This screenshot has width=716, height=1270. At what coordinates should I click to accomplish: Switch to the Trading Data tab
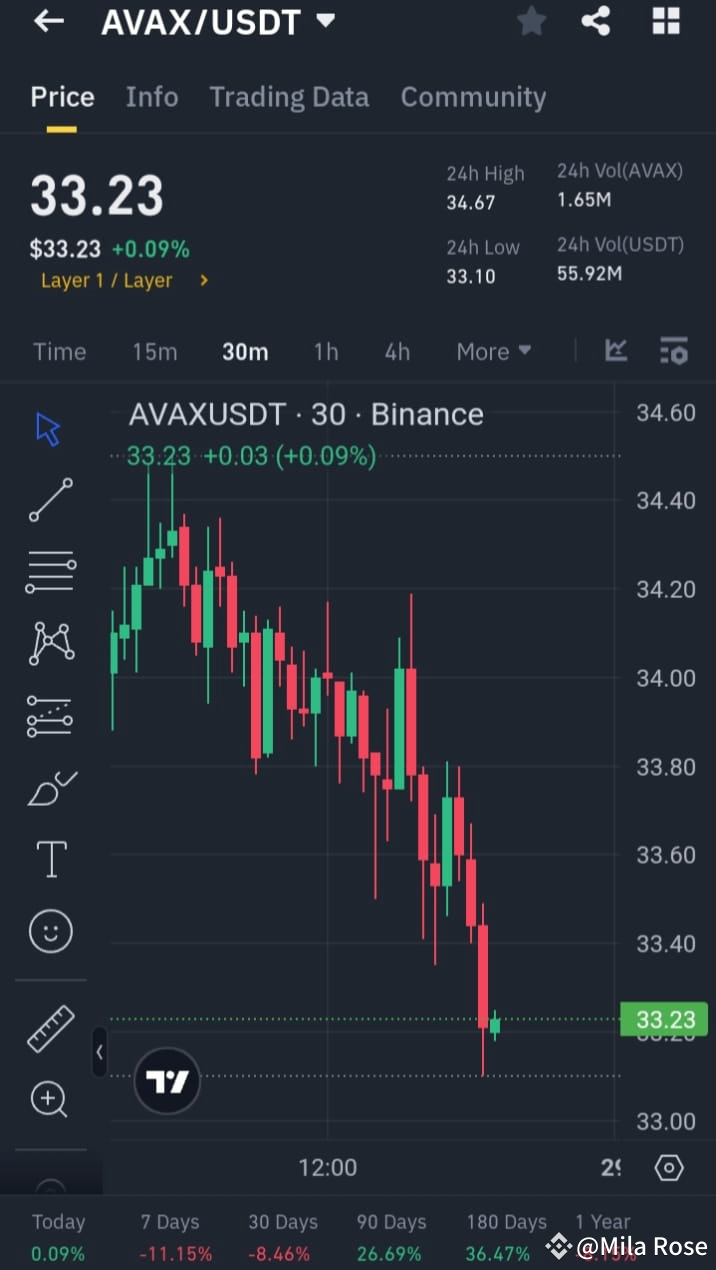(289, 97)
